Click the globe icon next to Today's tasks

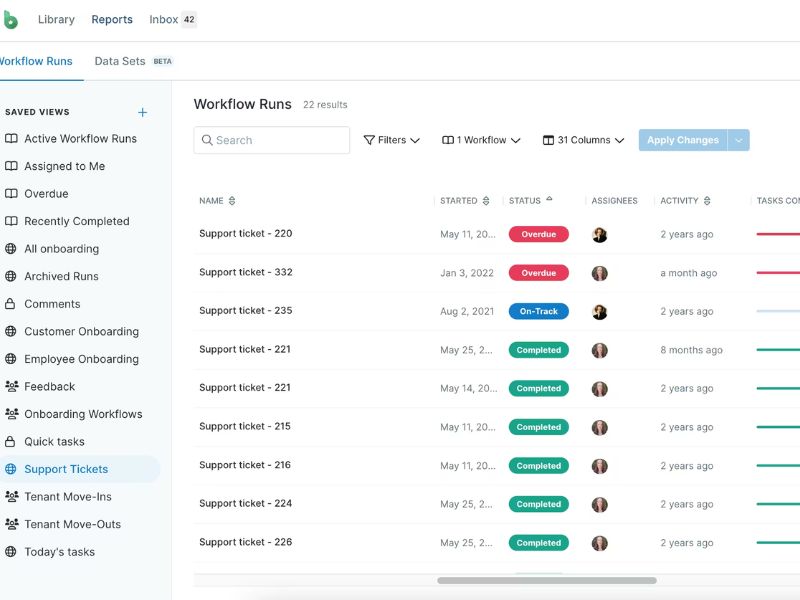click(11, 552)
